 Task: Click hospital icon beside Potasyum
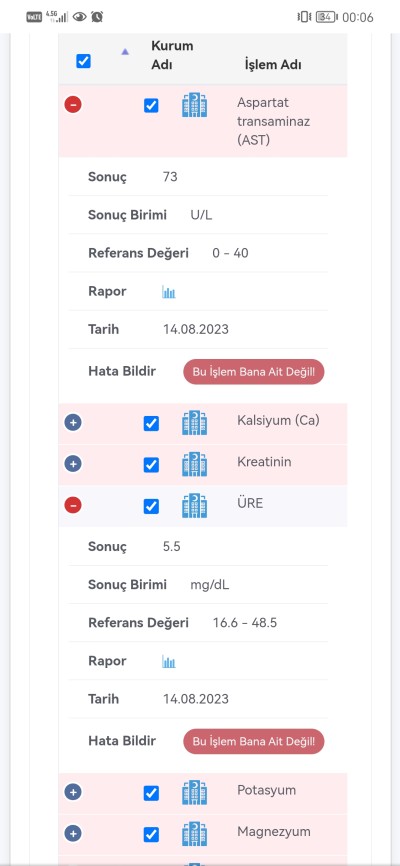(194, 793)
